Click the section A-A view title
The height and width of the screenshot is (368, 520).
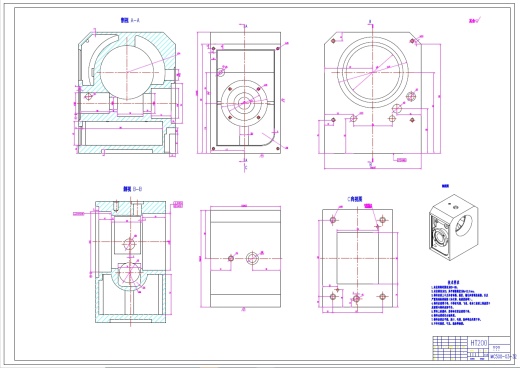(130, 20)
